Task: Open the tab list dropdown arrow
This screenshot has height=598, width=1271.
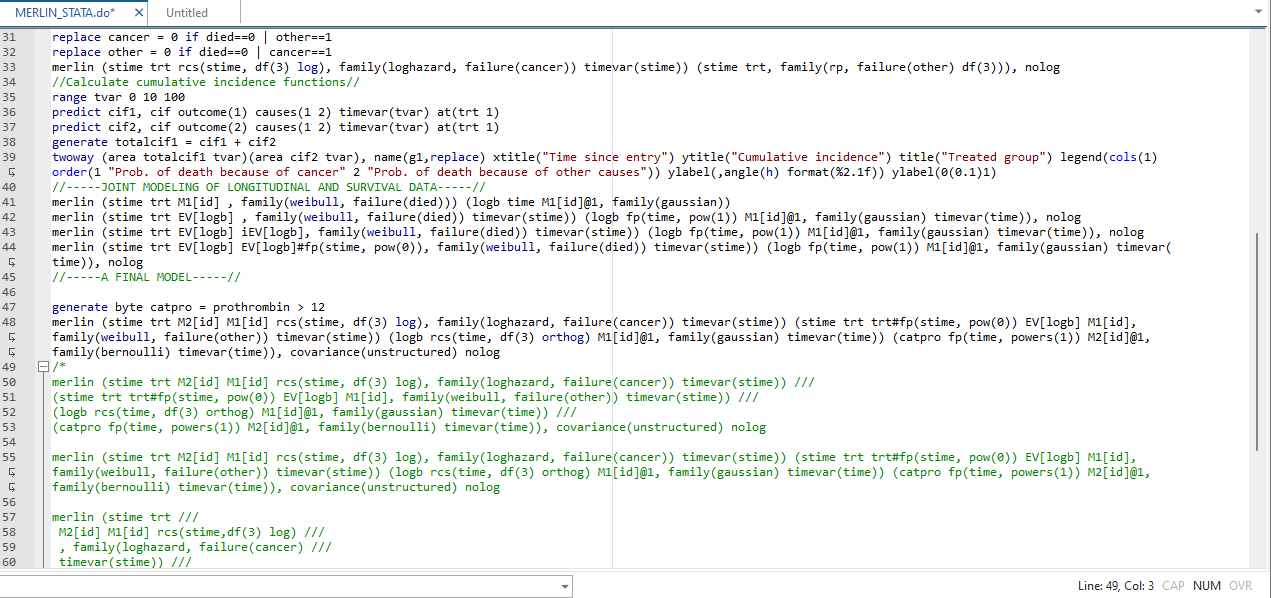Action: click(1257, 12)
